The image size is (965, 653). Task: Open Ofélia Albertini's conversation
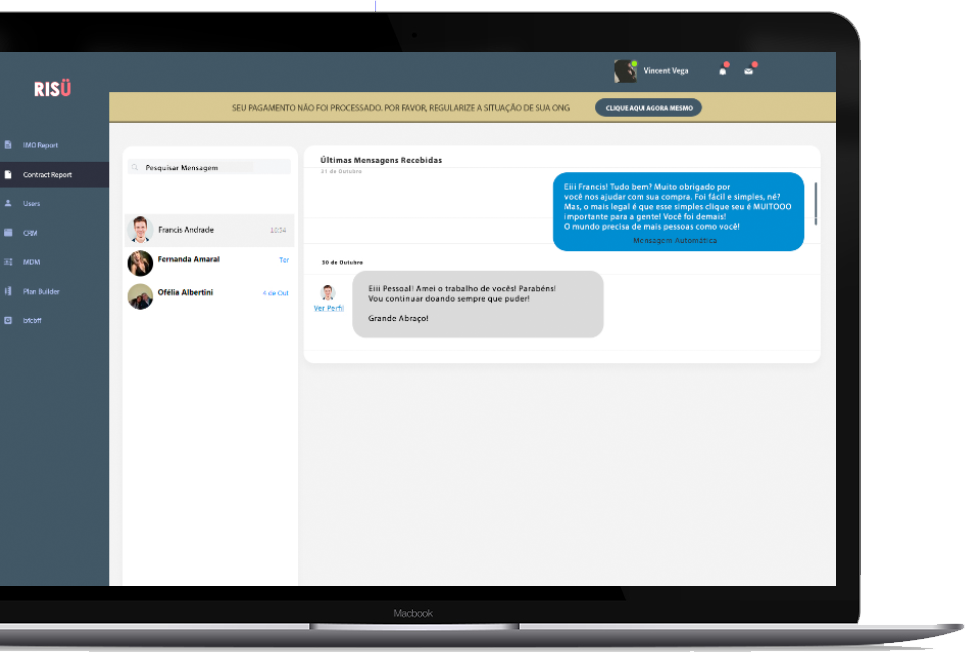[210, 293]
